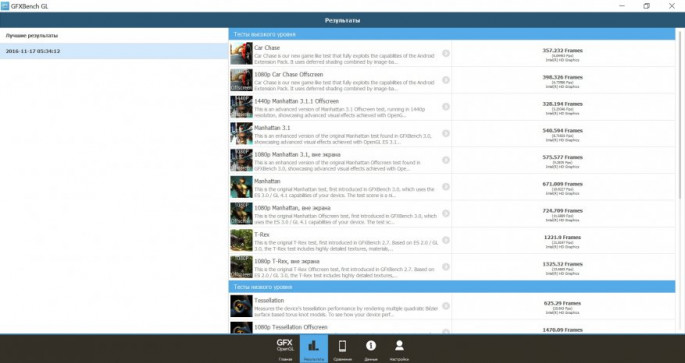This screenshot has width=685, height=363.
Task: Click the Manhattan 3.1 test thumbnail
Action: click(241, 133)
